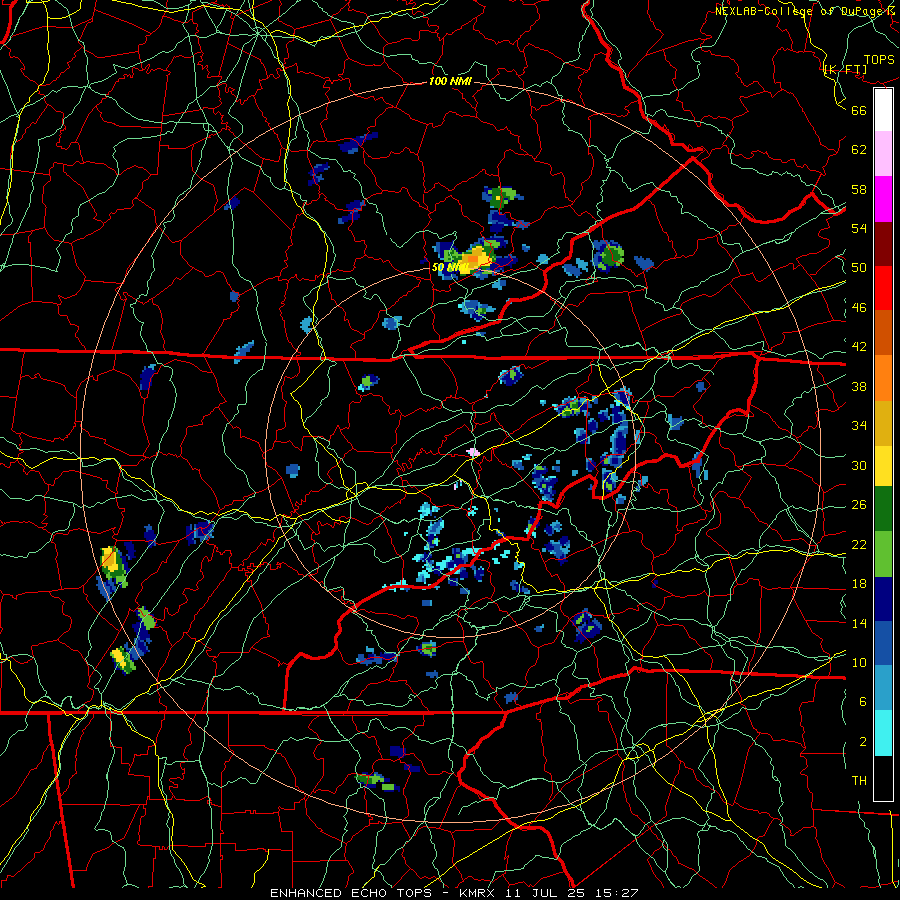Click the light pink legend swatch
The image size is (900, 900).
(883, 154)
